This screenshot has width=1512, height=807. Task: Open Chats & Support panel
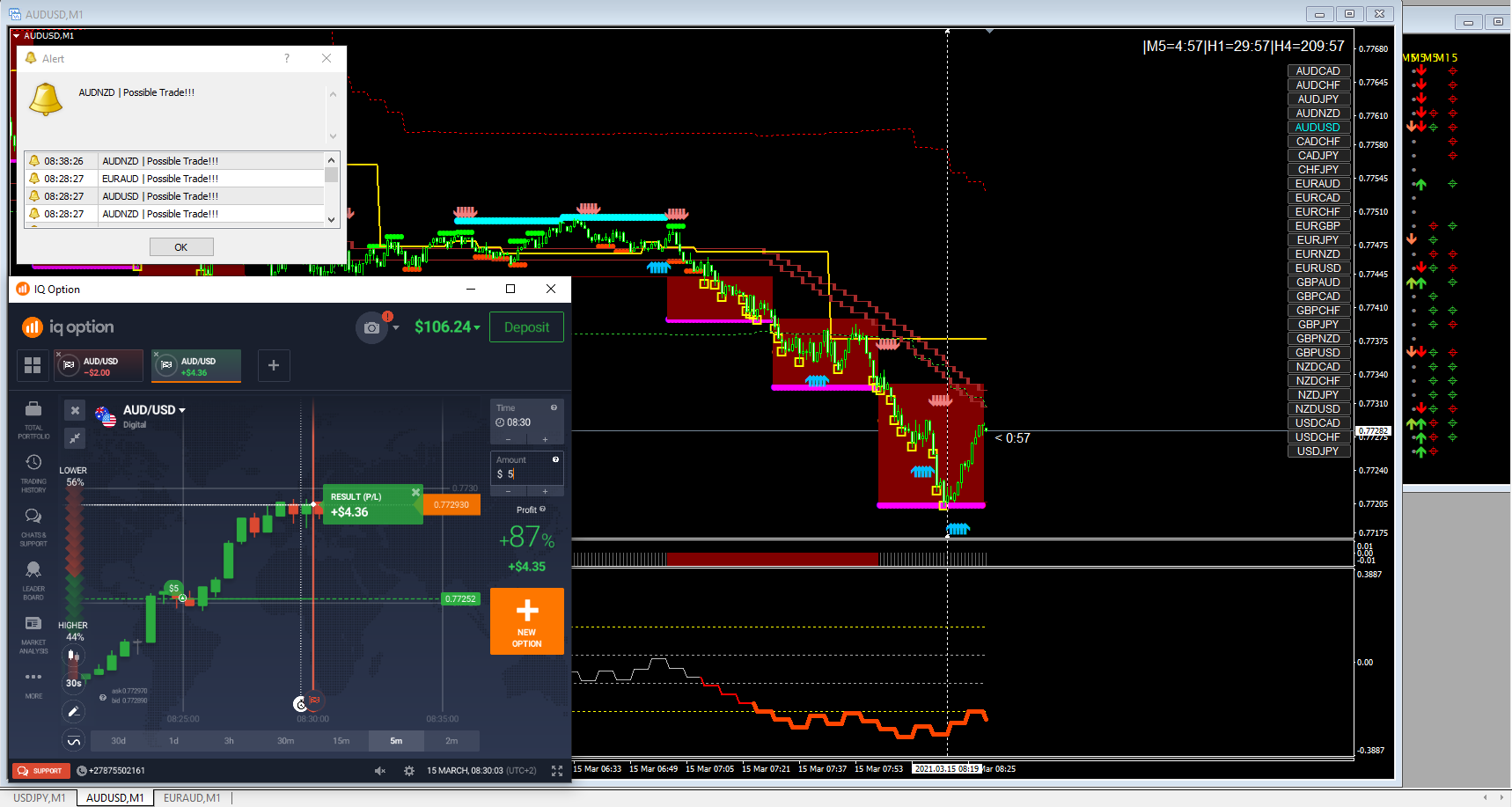point(33,527)
